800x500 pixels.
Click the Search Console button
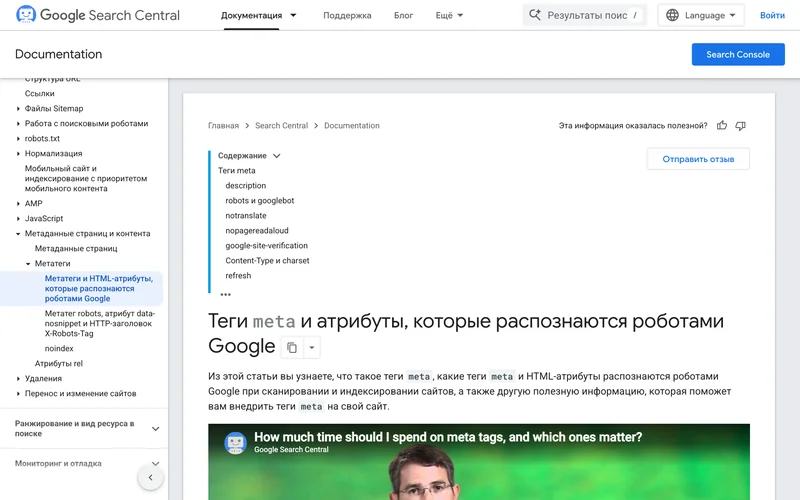pos(738,54)
